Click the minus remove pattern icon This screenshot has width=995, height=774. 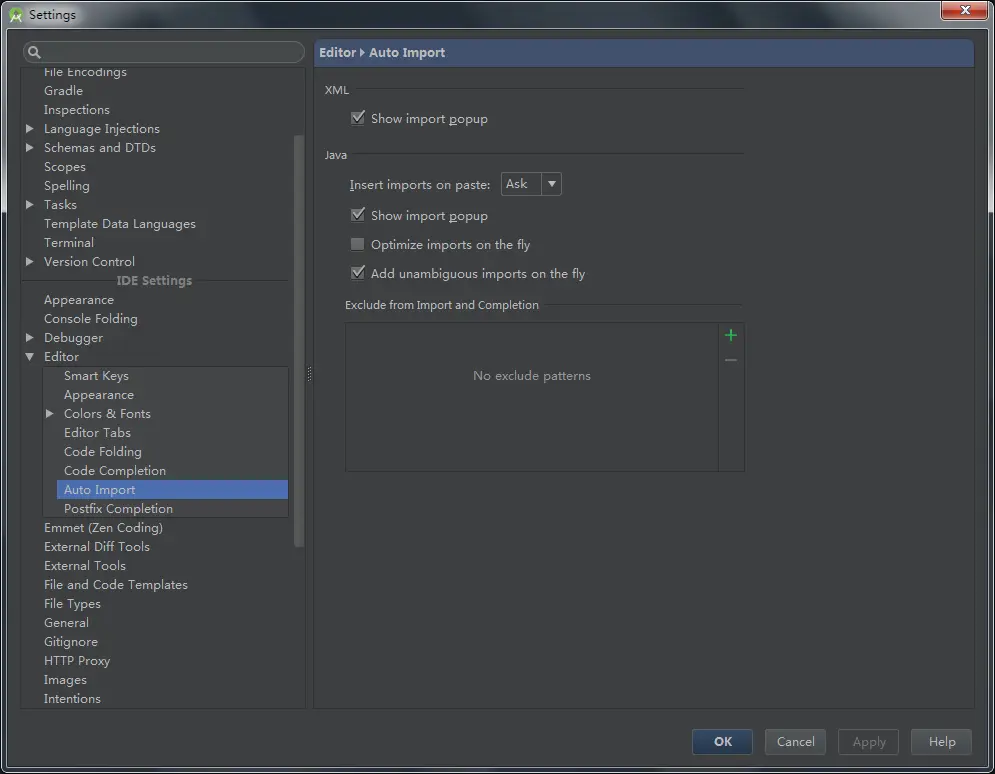click(730, 360)
